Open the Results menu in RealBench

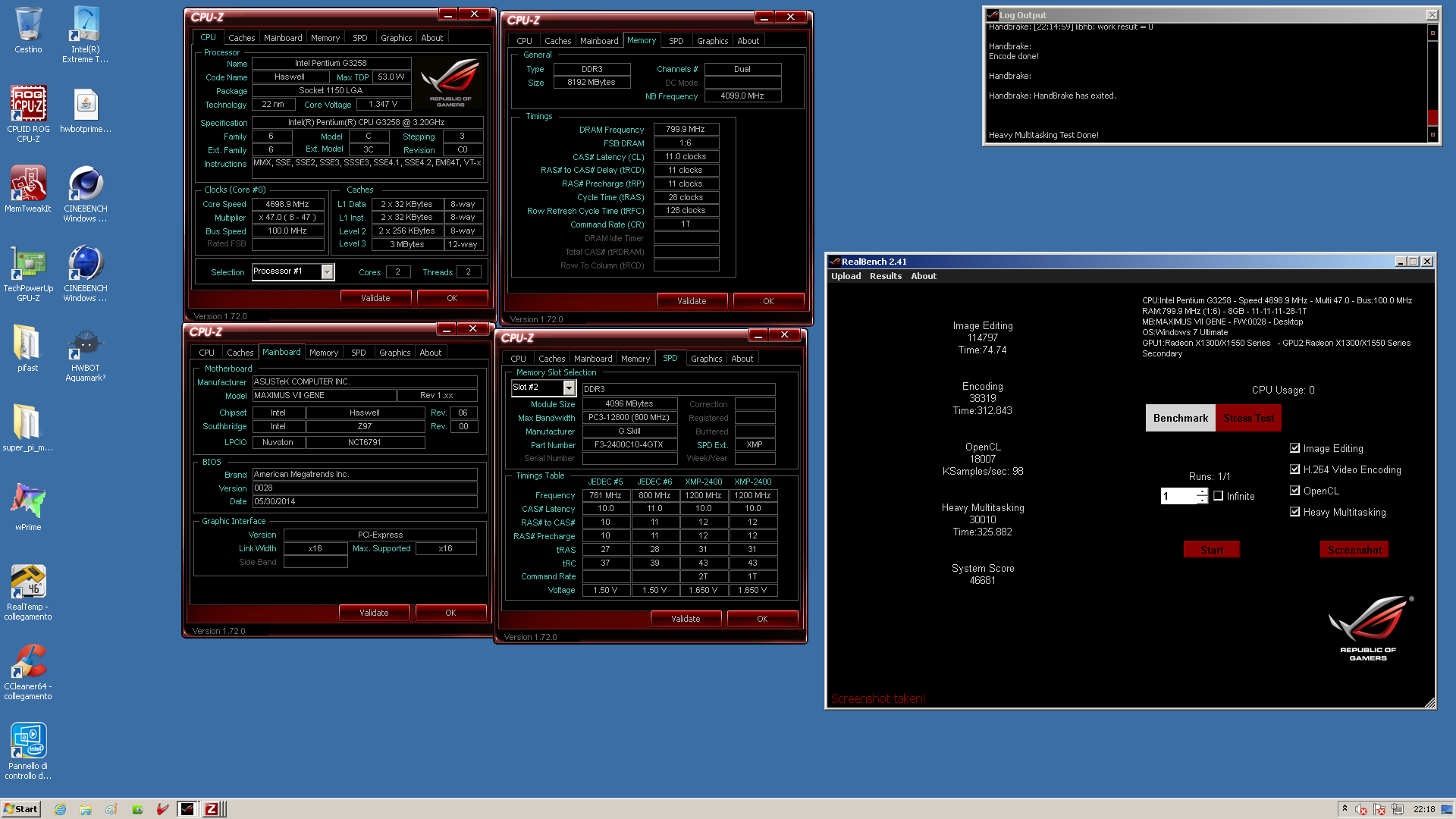click(x=886, y=276)
